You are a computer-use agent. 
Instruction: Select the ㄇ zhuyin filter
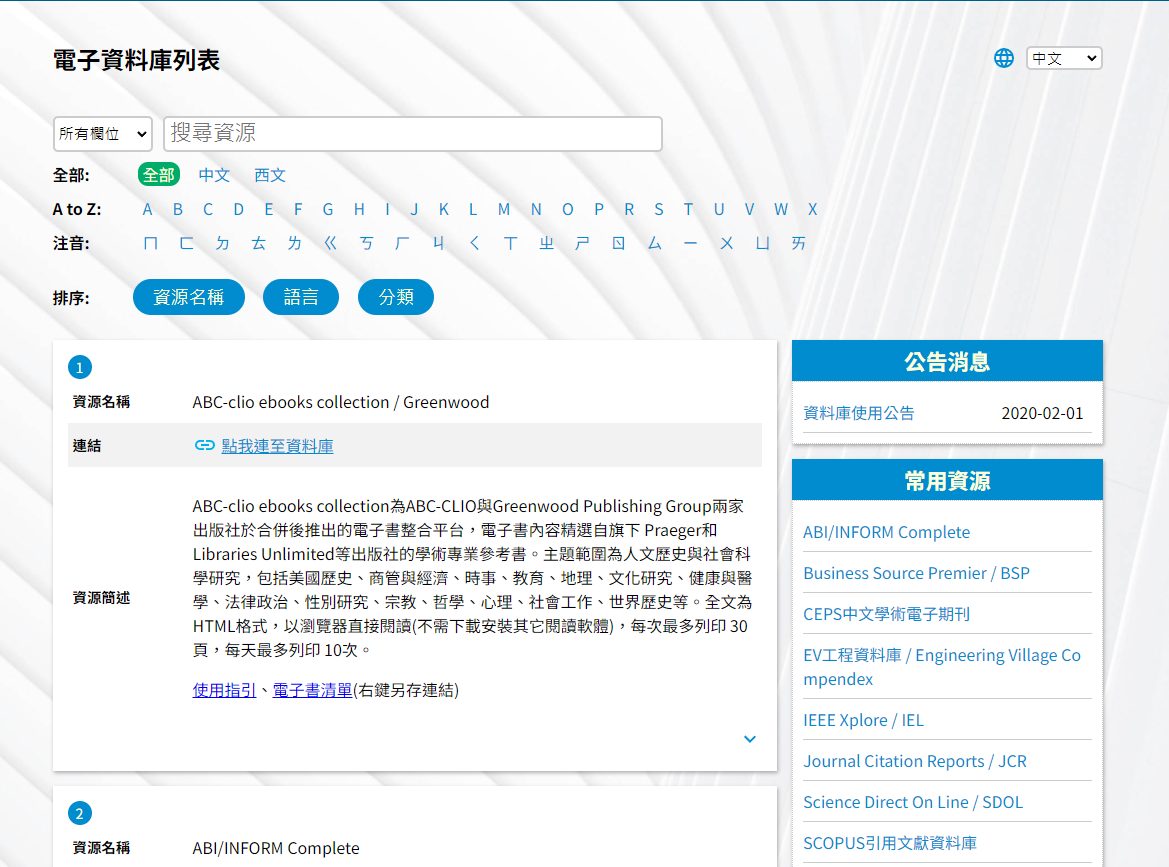[x=151, y=243]
